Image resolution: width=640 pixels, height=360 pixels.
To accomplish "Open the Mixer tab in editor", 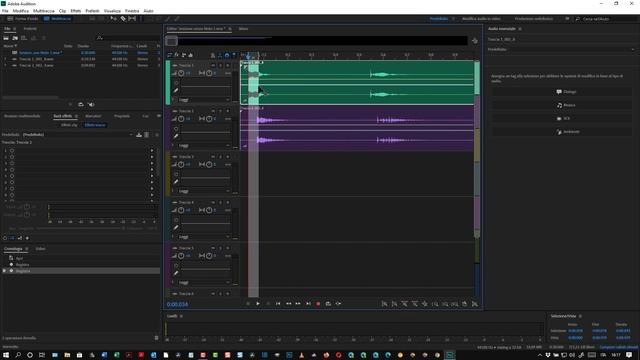I will pyautogui.click(x=243, y=29).
